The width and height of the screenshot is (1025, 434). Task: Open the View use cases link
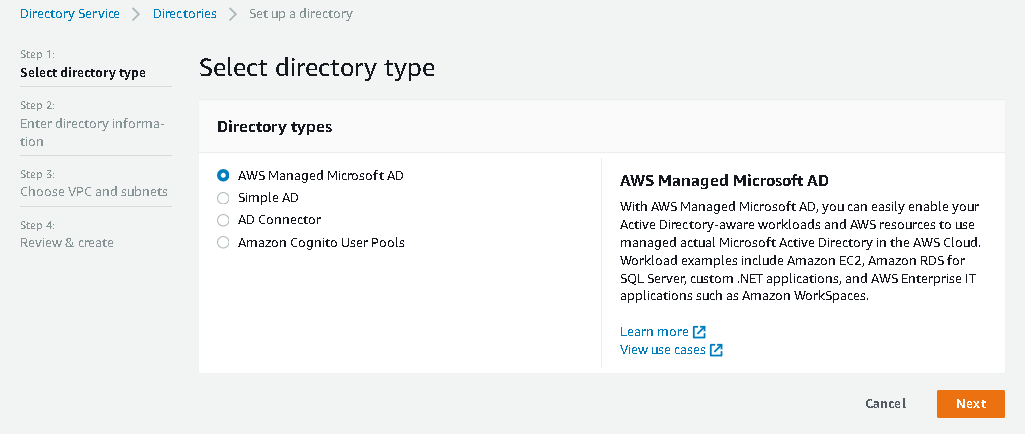[662, 350]
